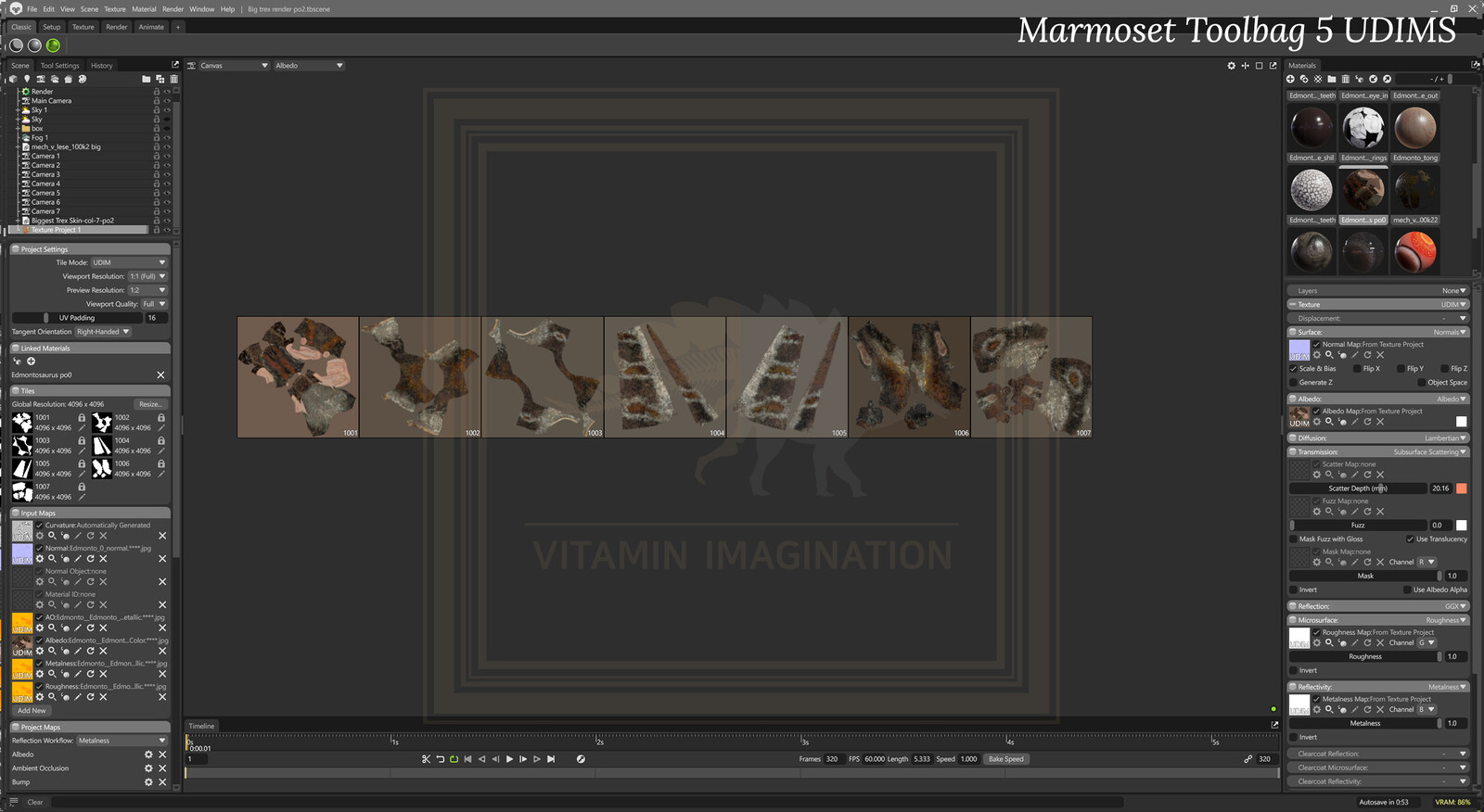Viewport: 1484px width, 812px height.
Task: Open the Material menu
Action: 144,9
